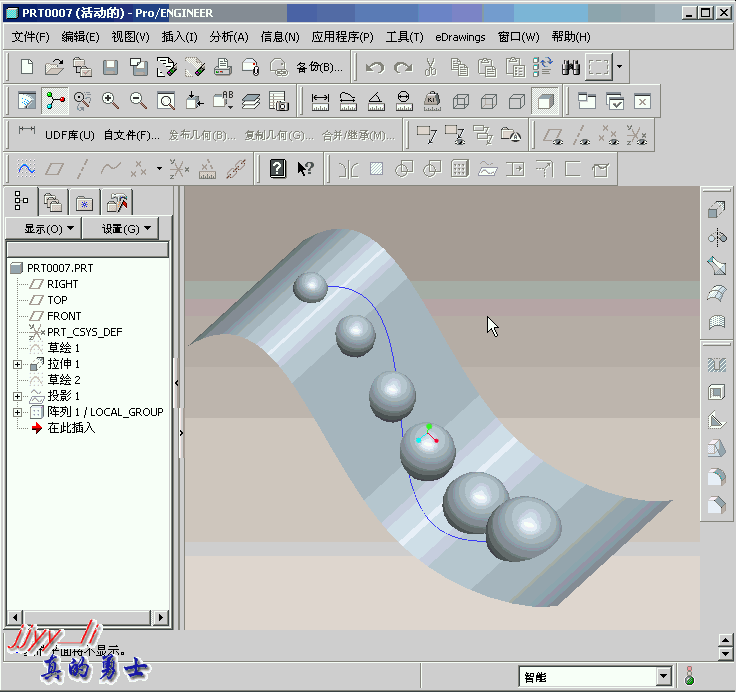The image size is (736, 692).
Task: Expand the 投影 1 feature node
Action: tap(17, 396)
